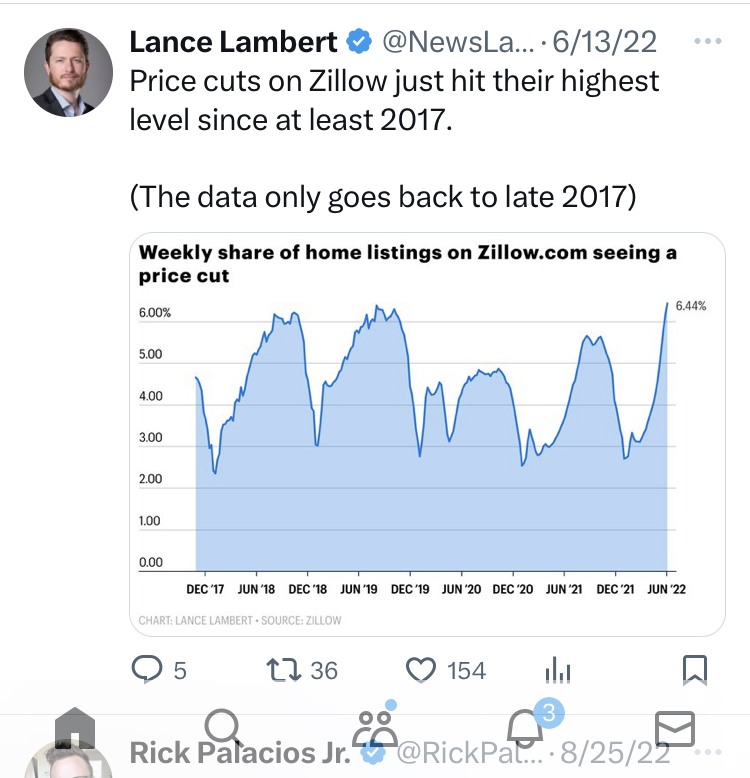Bookmark the Zillow price cuts tweet
Image resolution: width=750 pixels, height=778 pixels.
[x=695, y=668]
